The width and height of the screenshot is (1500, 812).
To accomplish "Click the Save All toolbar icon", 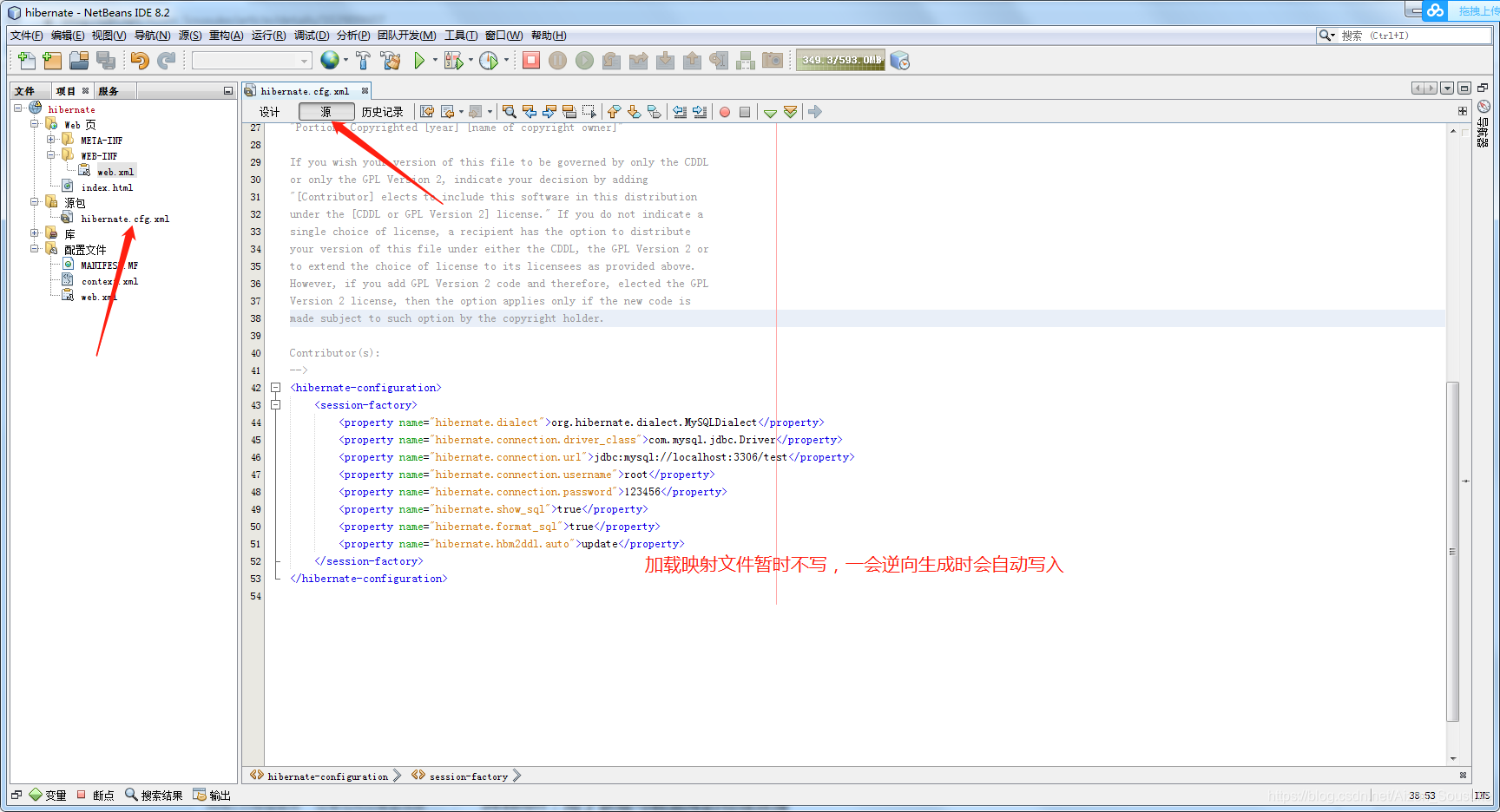I will (x=106, y=60).
